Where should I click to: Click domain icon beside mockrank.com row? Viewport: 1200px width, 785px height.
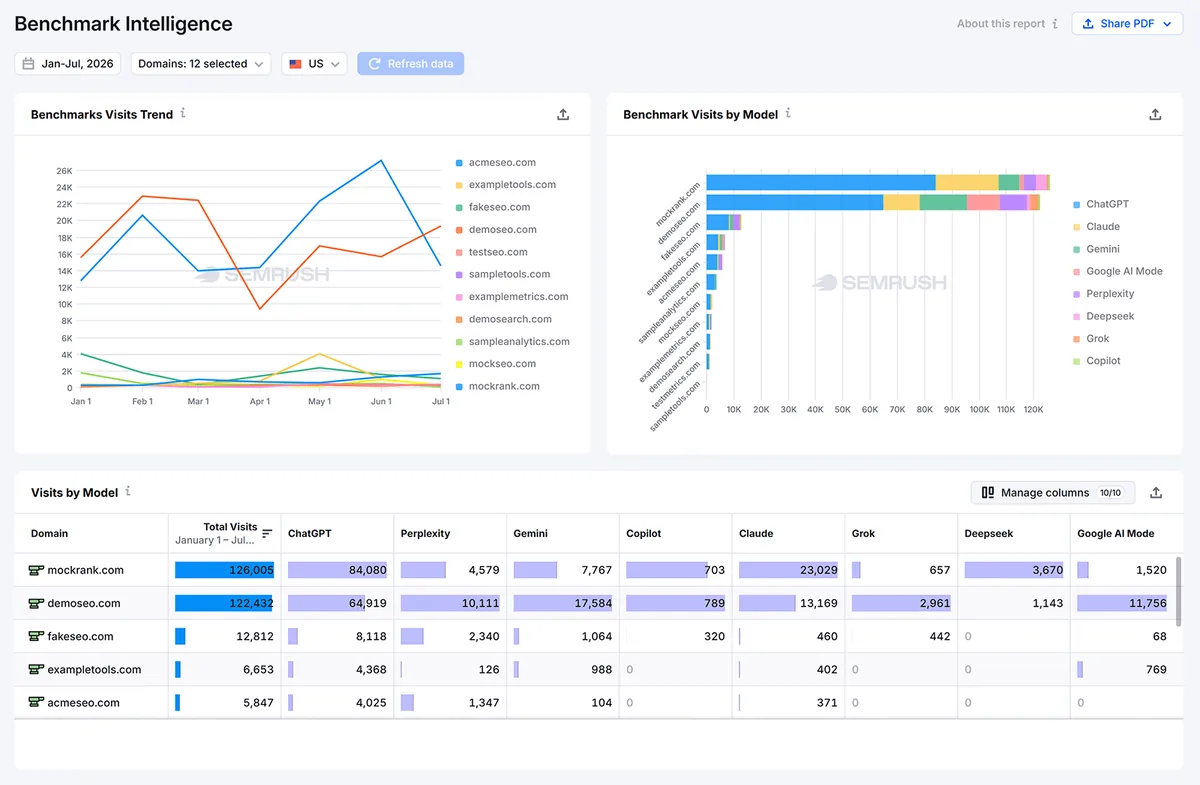[36, 570]
